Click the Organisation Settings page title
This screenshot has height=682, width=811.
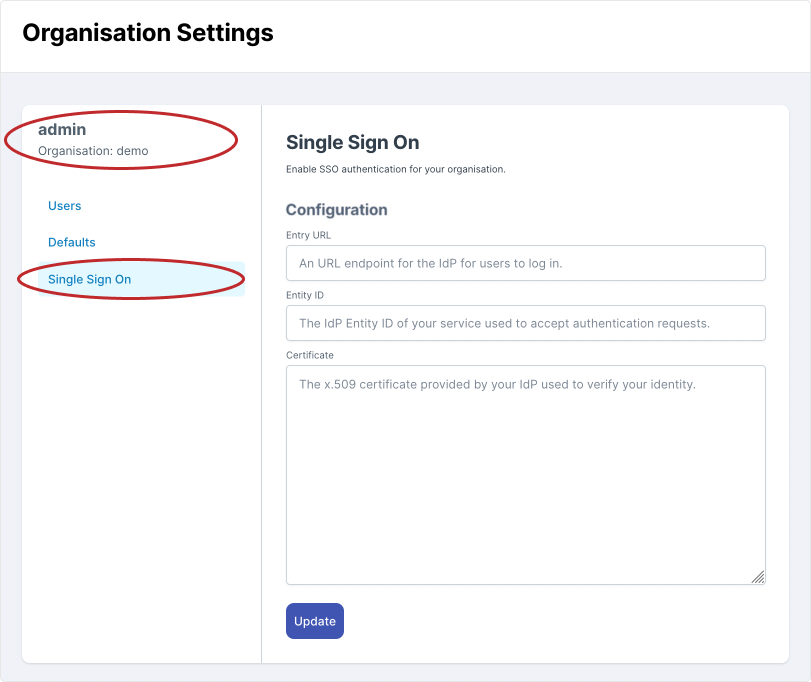point(147,33)
